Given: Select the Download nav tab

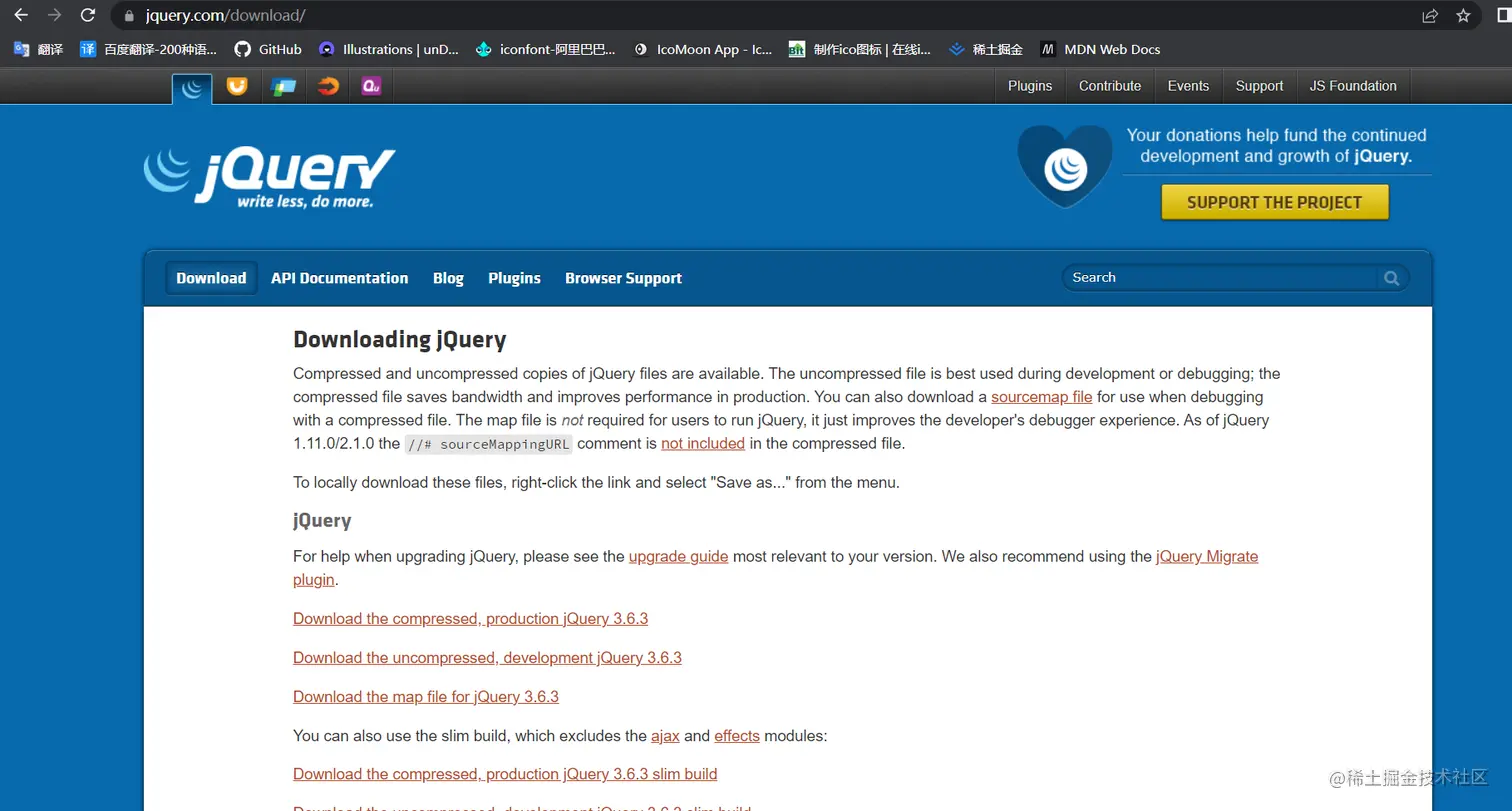Looking at the screenshot, I should click(x=211, y=278).
